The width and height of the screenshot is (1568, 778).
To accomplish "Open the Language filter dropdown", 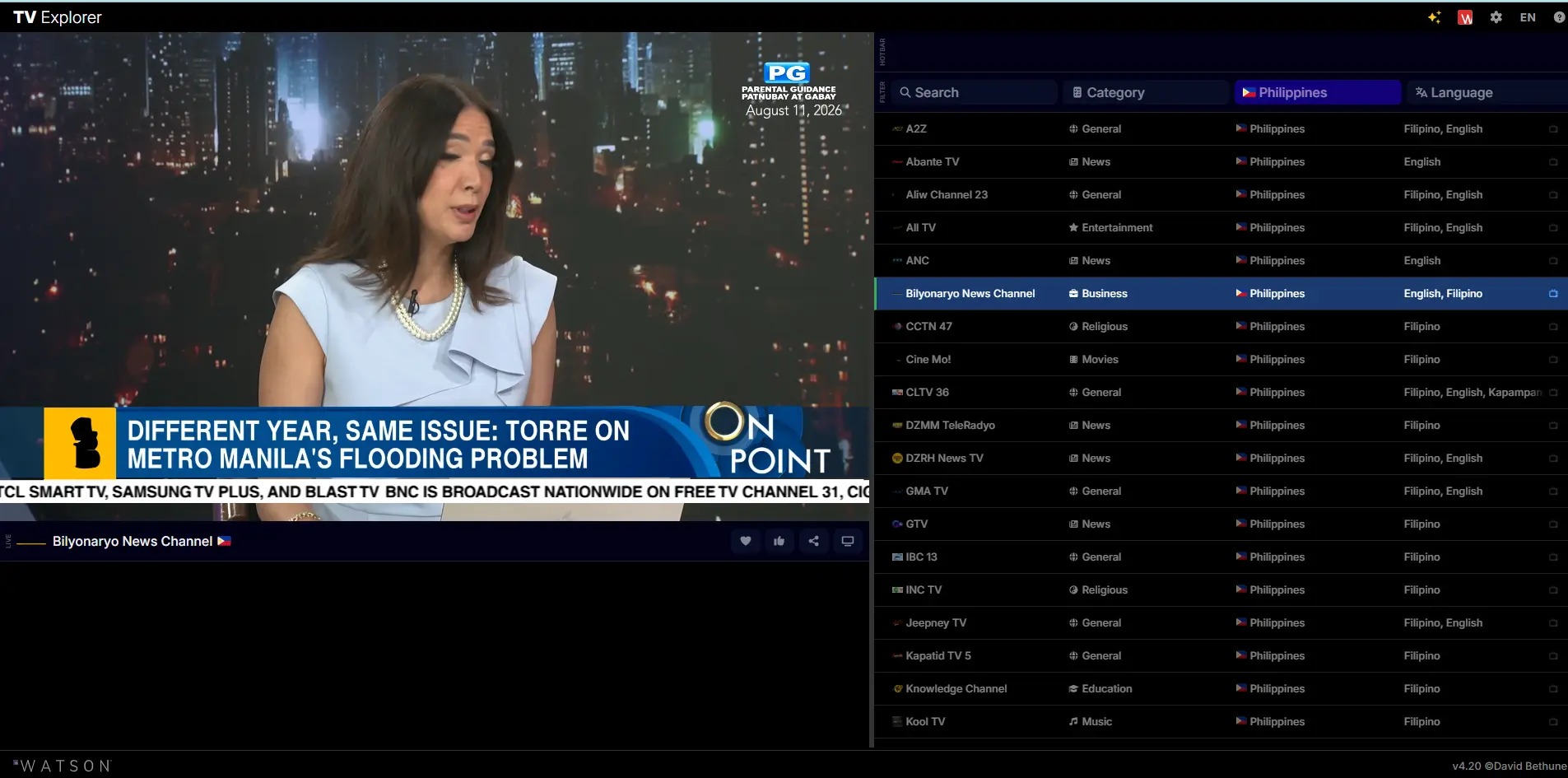I will click(x=1487, y=92).
